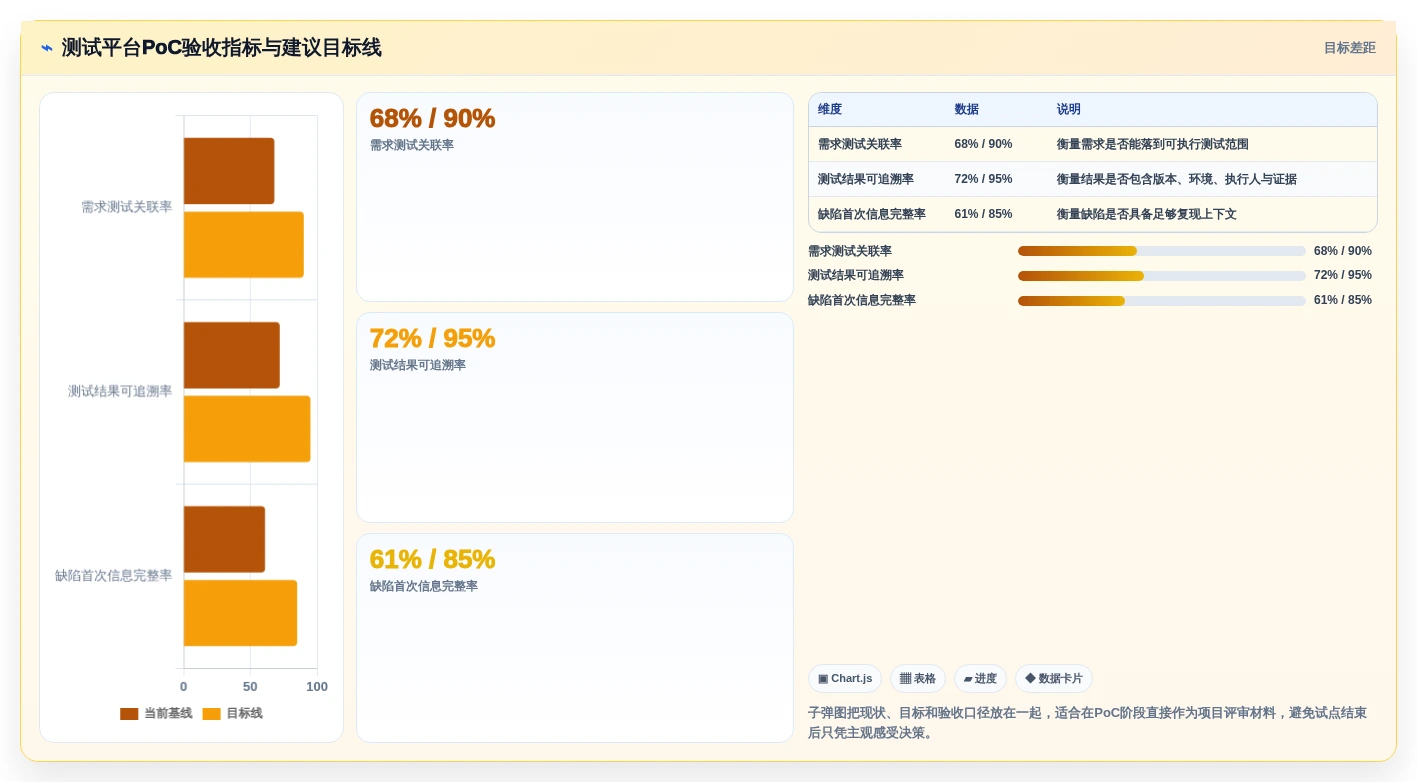
Task: Click the 72% / 95% progress value
Action: [1343, 275]
